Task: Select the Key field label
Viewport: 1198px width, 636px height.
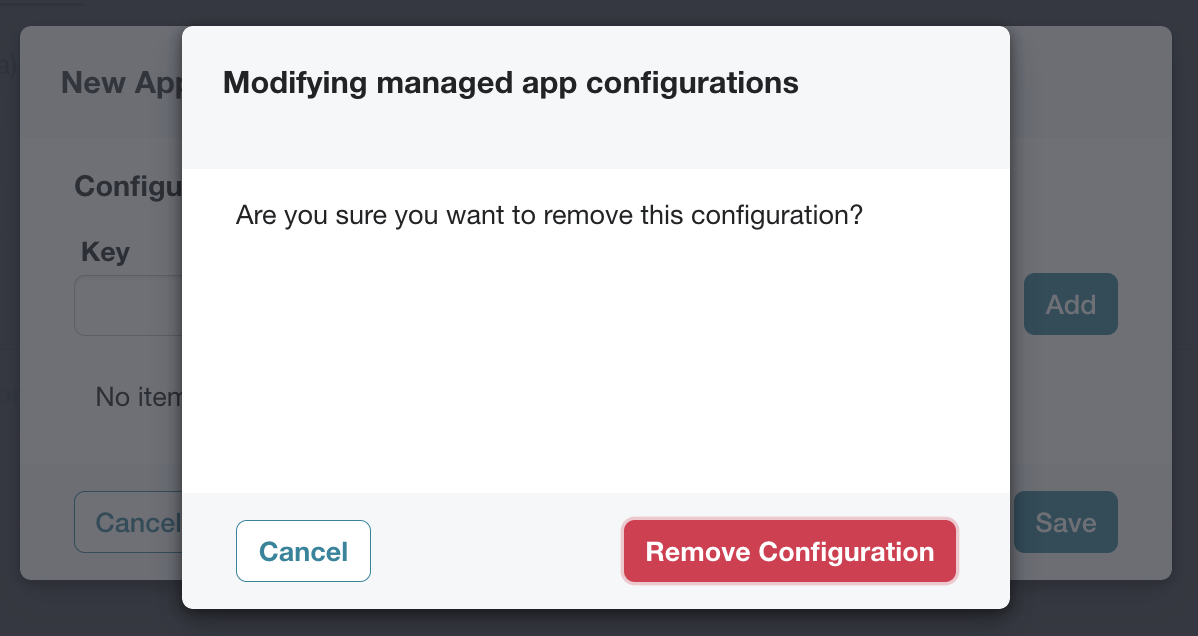Action: click(x=105, y=251)
